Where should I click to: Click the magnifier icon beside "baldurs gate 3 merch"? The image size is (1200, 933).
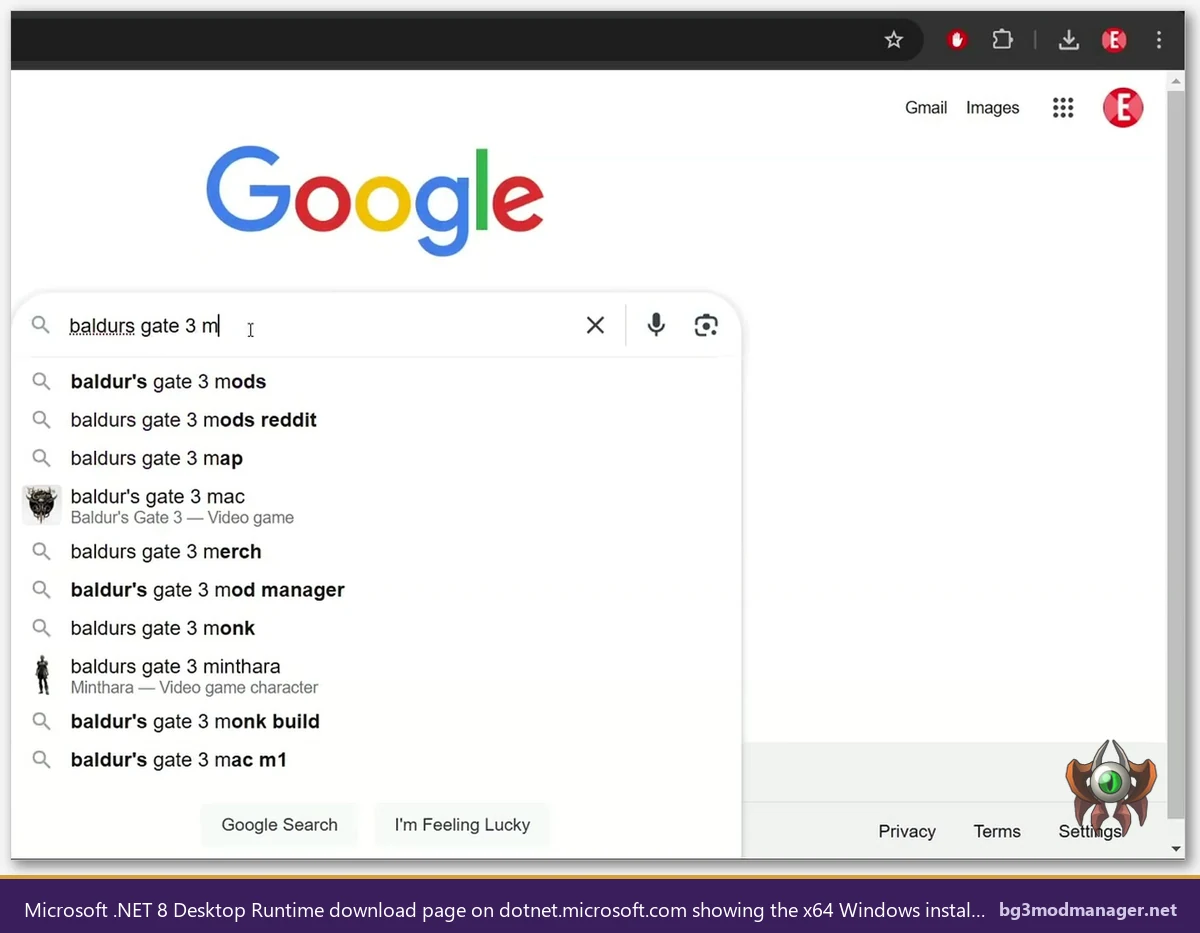[41, 551]
